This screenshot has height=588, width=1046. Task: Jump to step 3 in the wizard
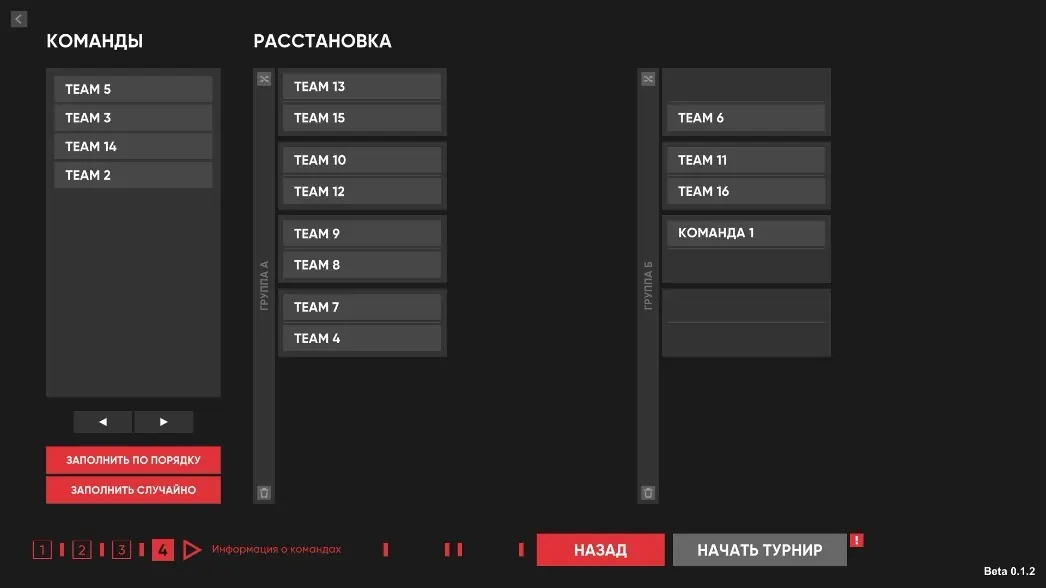point(121,549)
